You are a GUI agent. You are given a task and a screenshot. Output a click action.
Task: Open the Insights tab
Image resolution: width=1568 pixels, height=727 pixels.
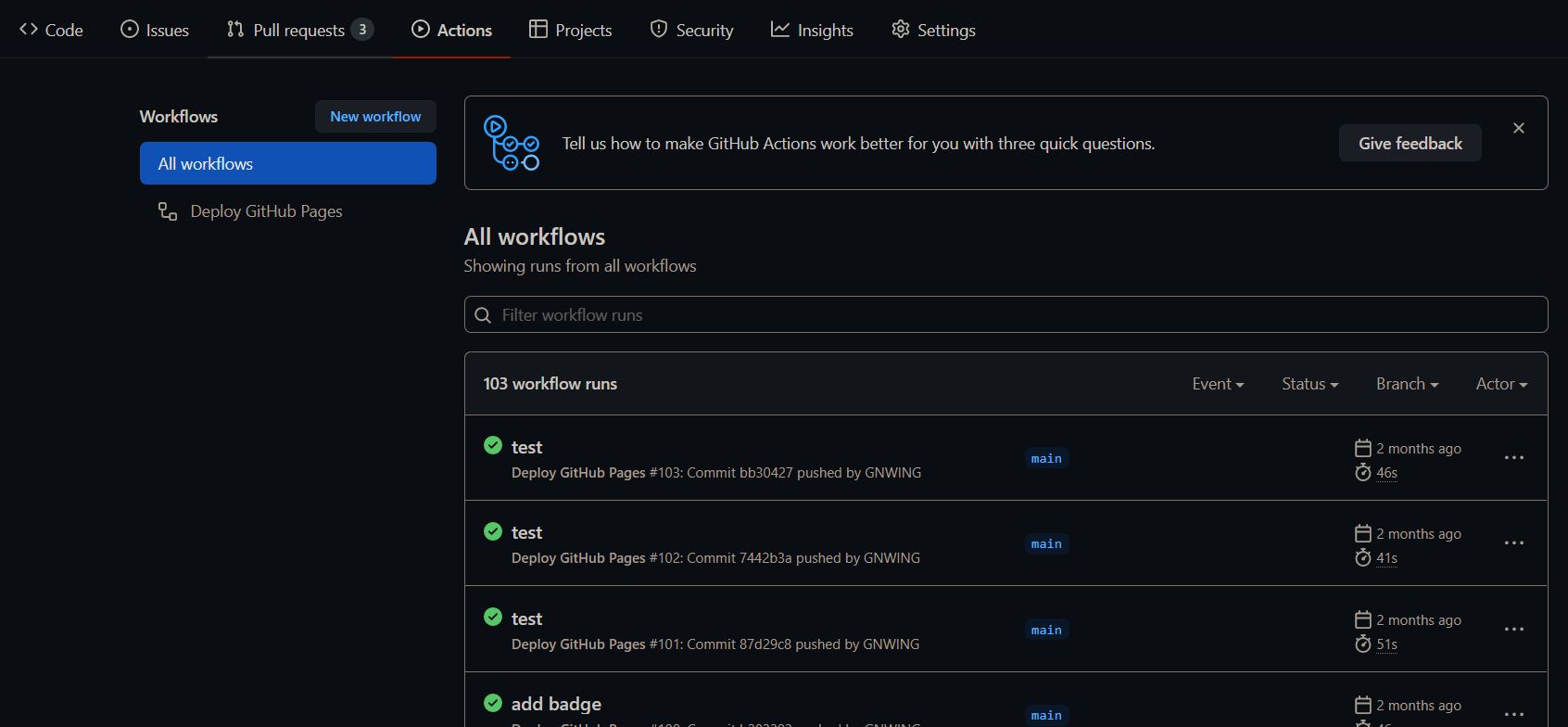point(812,30)
